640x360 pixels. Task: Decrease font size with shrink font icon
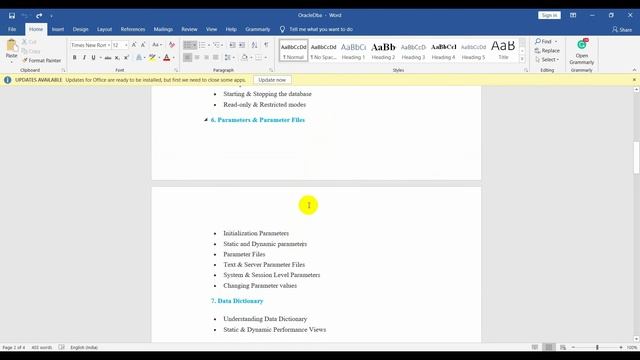point(143,45)
